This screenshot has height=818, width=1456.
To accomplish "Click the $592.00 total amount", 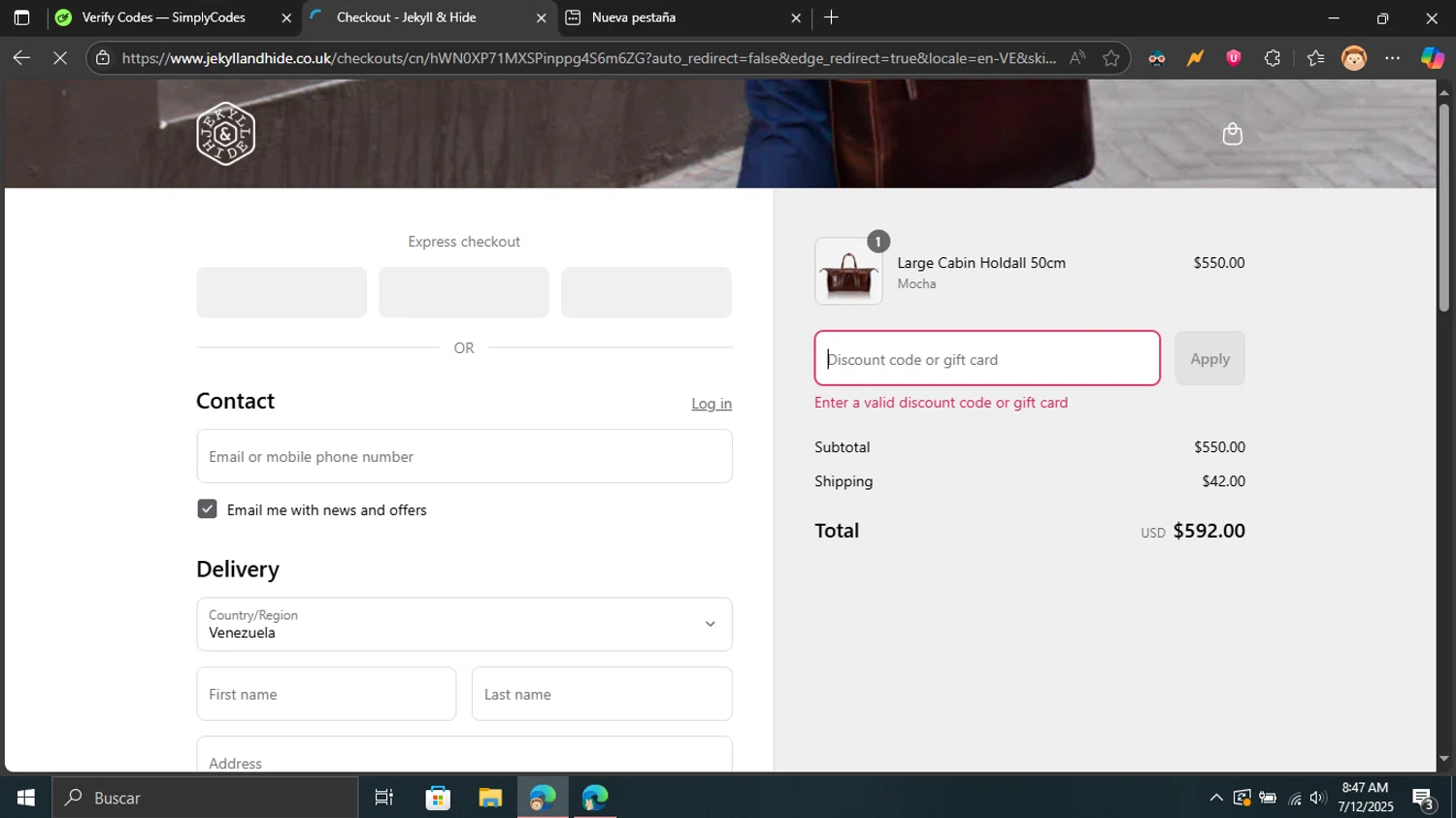I will click(1208, 531).
